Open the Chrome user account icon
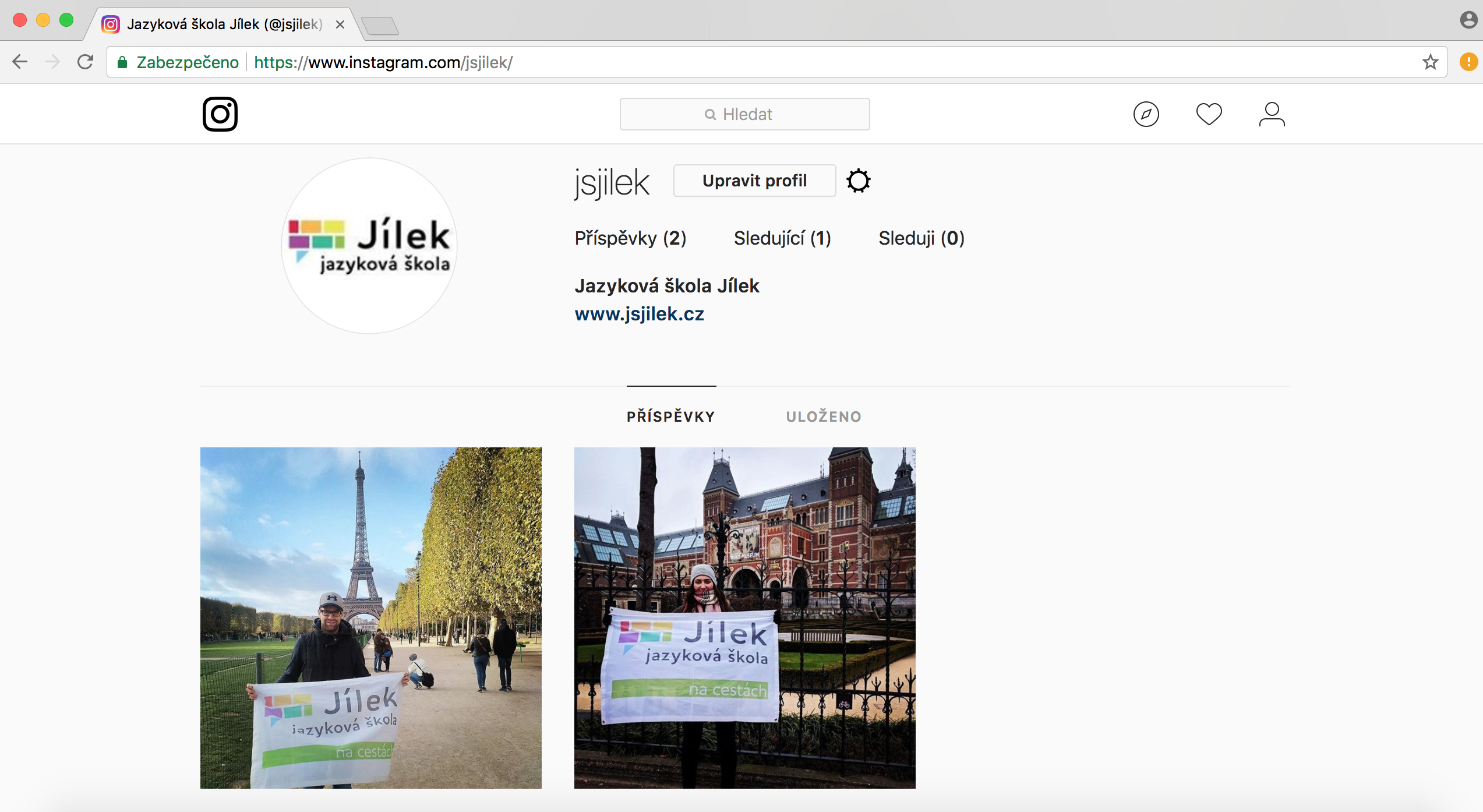Viewport: 1483px width, 812px height. point(1468,20)
